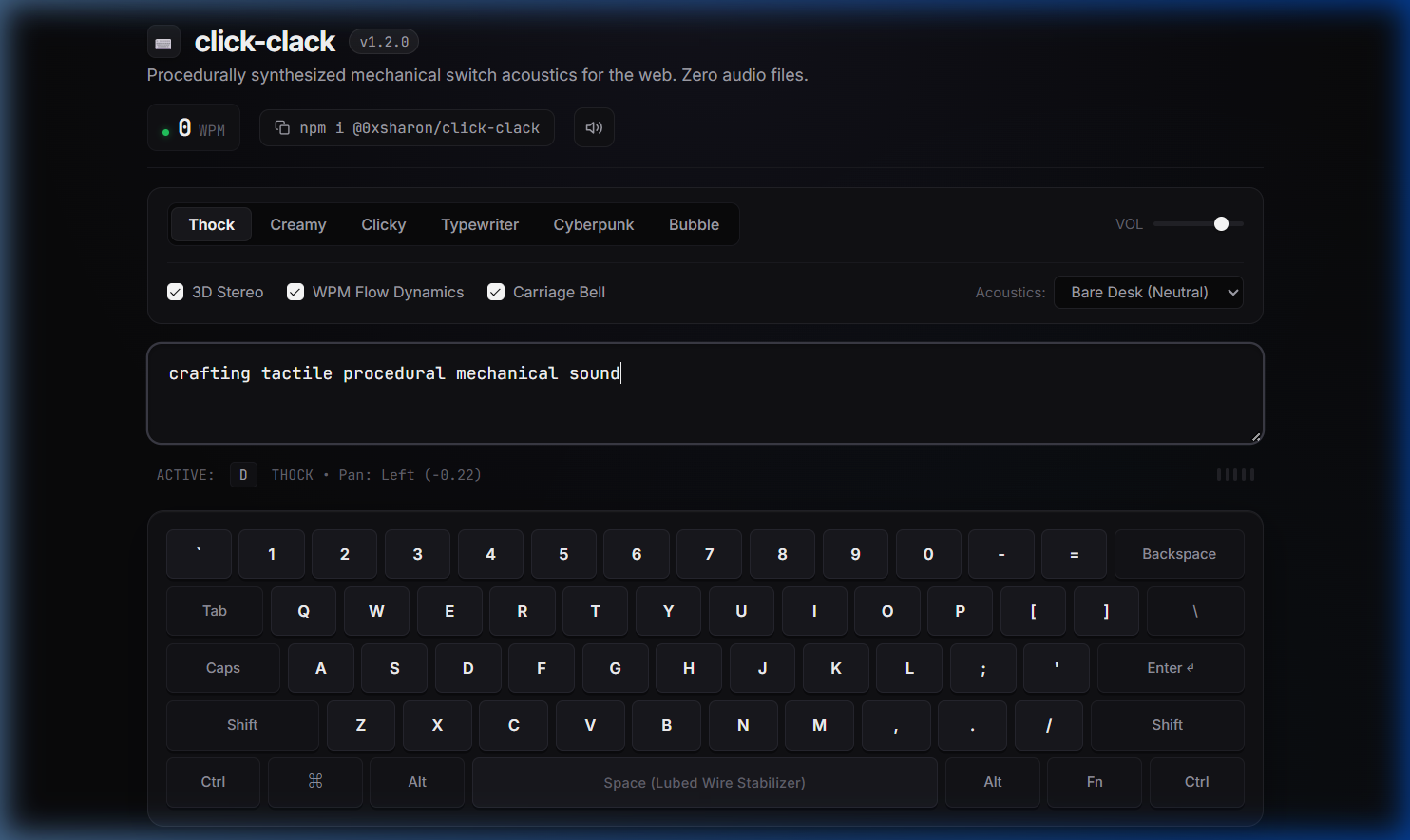Select the Thock switch tab
This screenshot has width=1410, height=840.
point(211,224)
